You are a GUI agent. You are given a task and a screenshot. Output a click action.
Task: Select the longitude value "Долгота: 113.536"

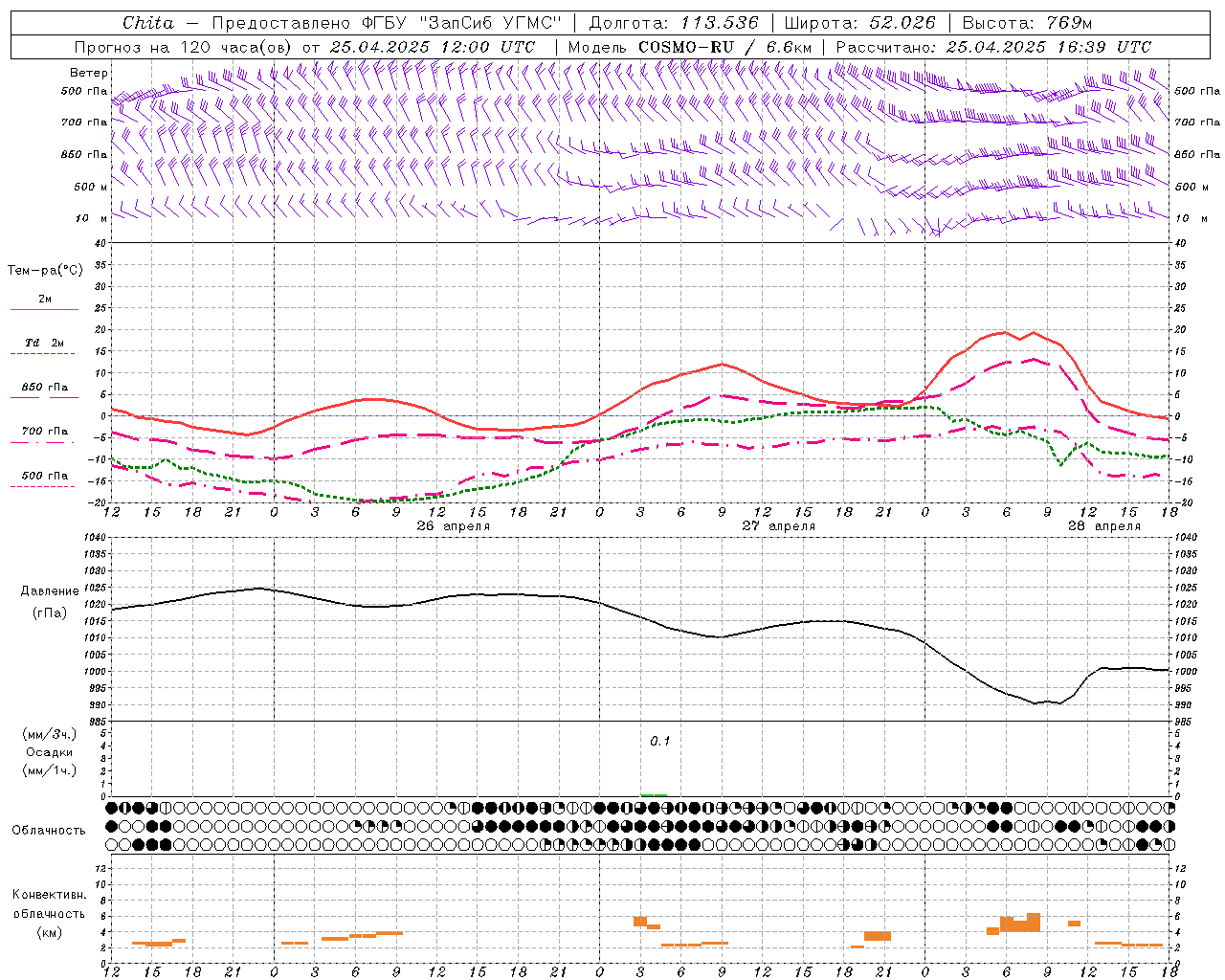tap(674, 23)
